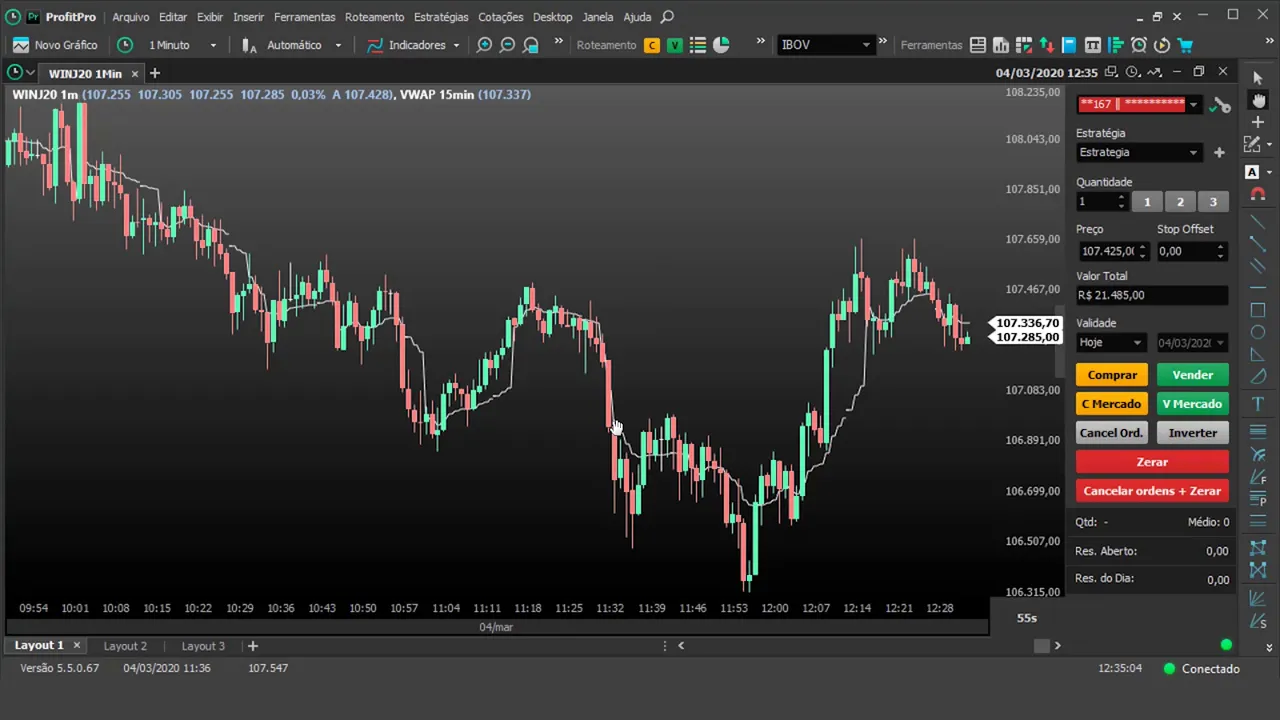
Task: Click the red Zerar button
Action: tap(1152, 462)
